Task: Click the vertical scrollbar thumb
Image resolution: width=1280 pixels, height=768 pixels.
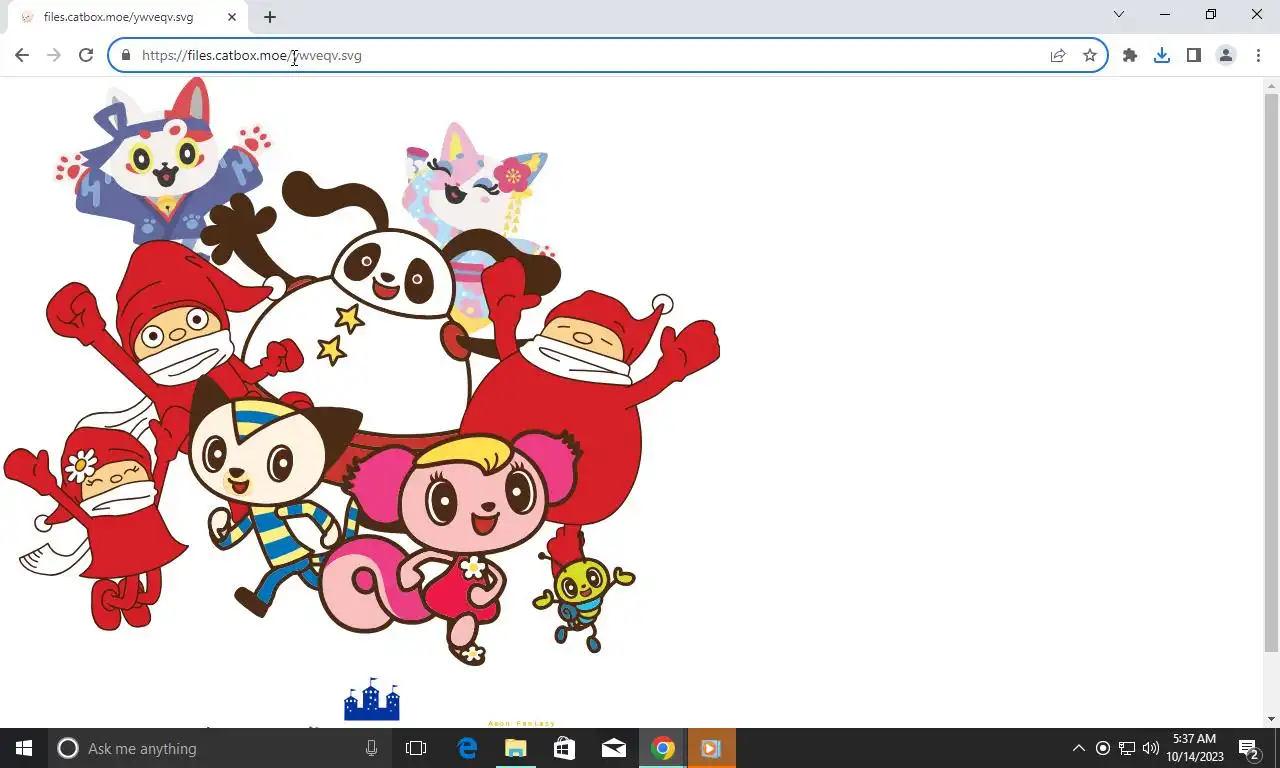Action: (1272, 372)
